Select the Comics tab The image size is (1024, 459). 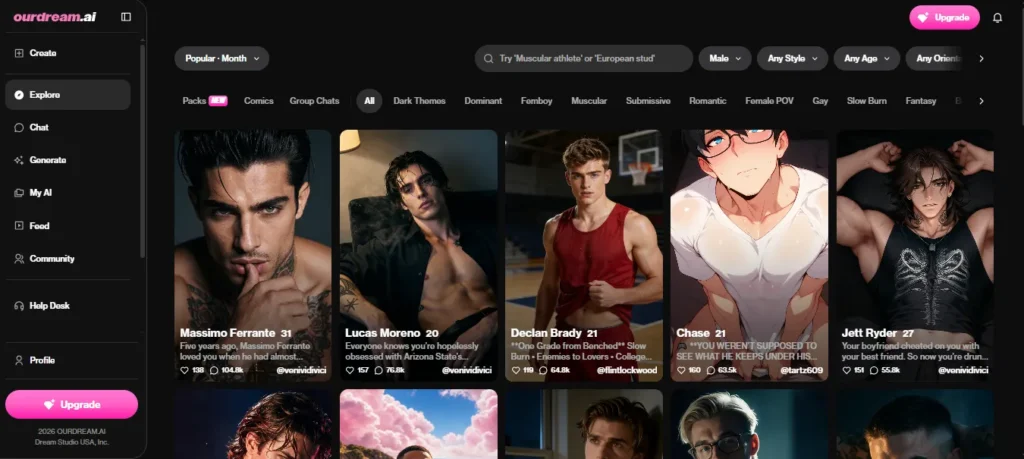[259, 101]
